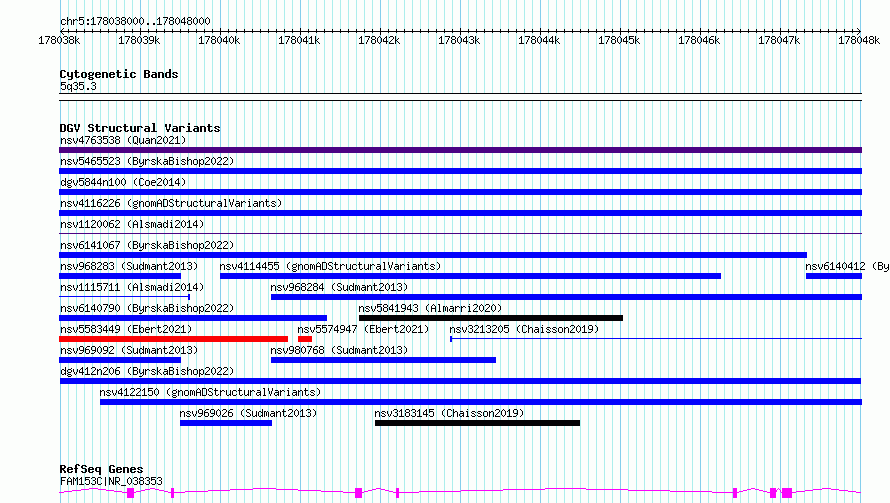Click nsv5465523 (ByrskaBishop2022) label
890x503 pixels.
pyautogui.click(x=147, y=161)
